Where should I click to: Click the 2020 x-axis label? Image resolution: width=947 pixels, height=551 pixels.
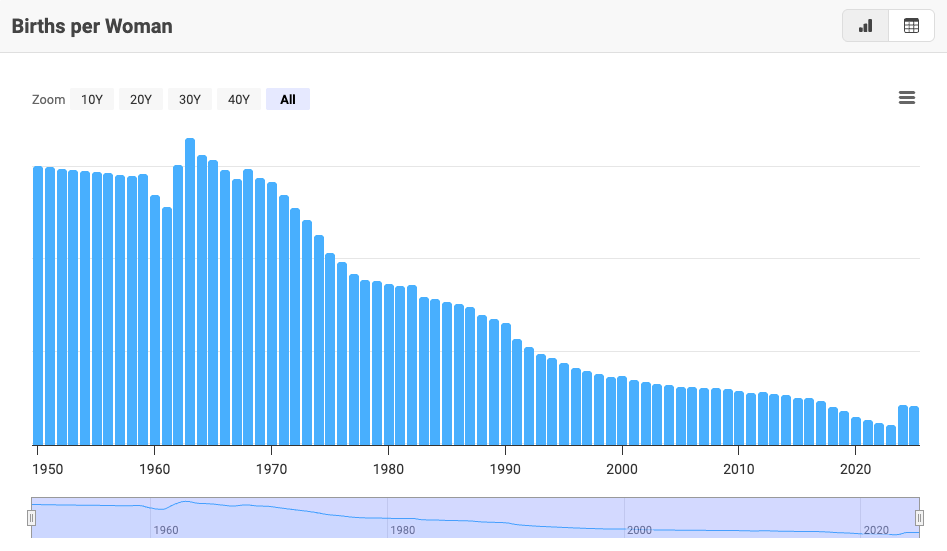click(855, 469)
